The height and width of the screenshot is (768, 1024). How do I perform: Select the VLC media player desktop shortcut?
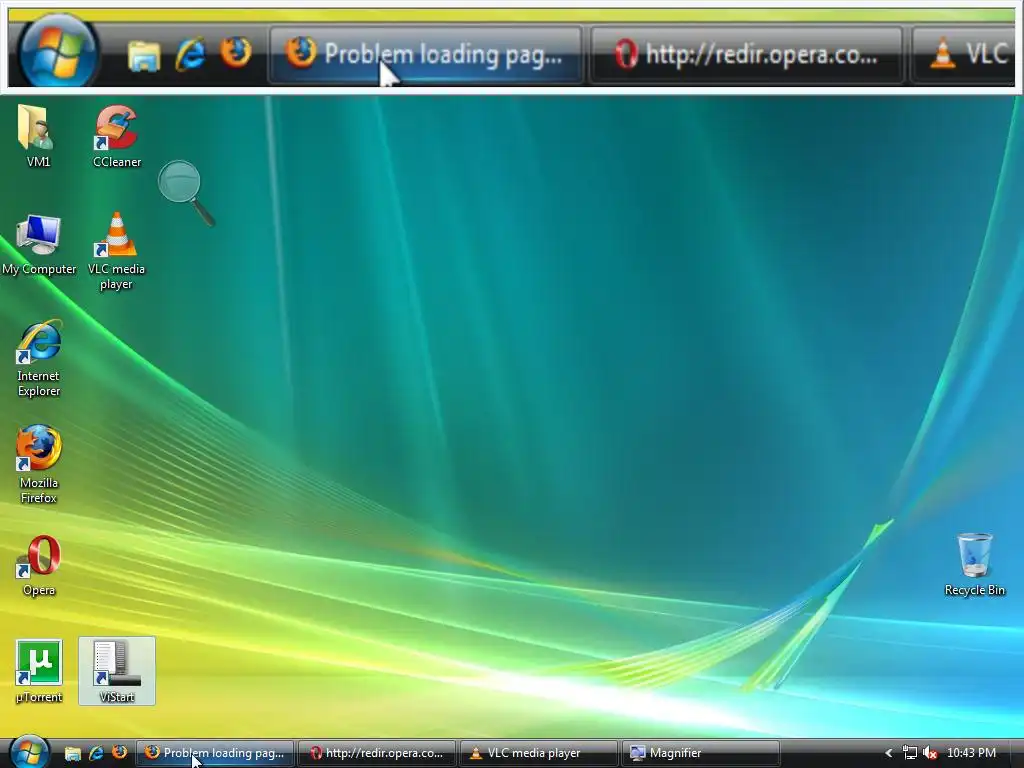[x=116, y=251]
